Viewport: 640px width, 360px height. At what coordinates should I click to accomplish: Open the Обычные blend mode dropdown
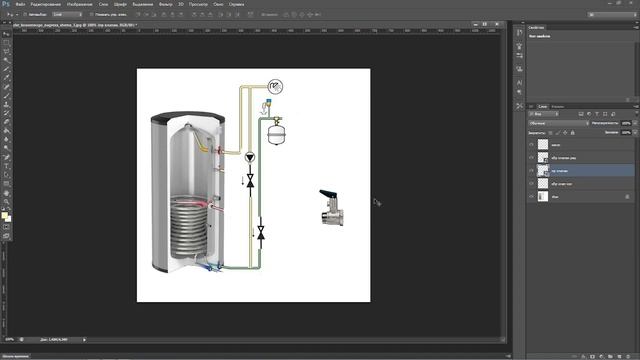coord(559,123)
